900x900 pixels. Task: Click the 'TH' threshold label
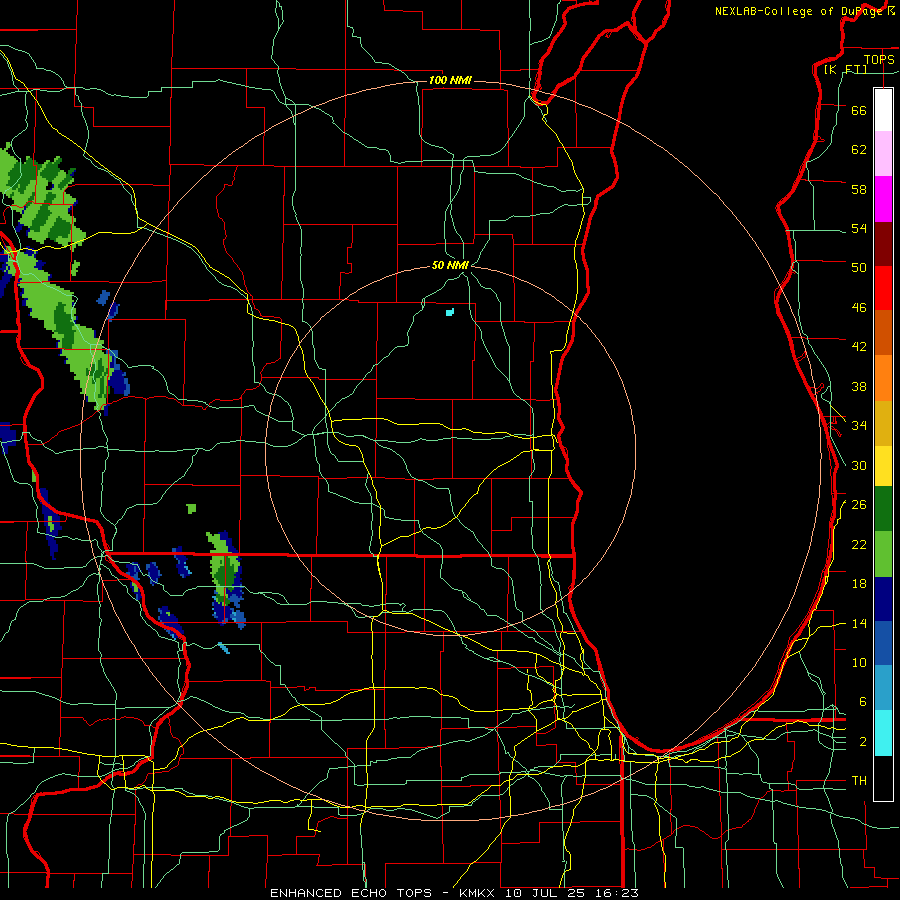pos(859,781)
